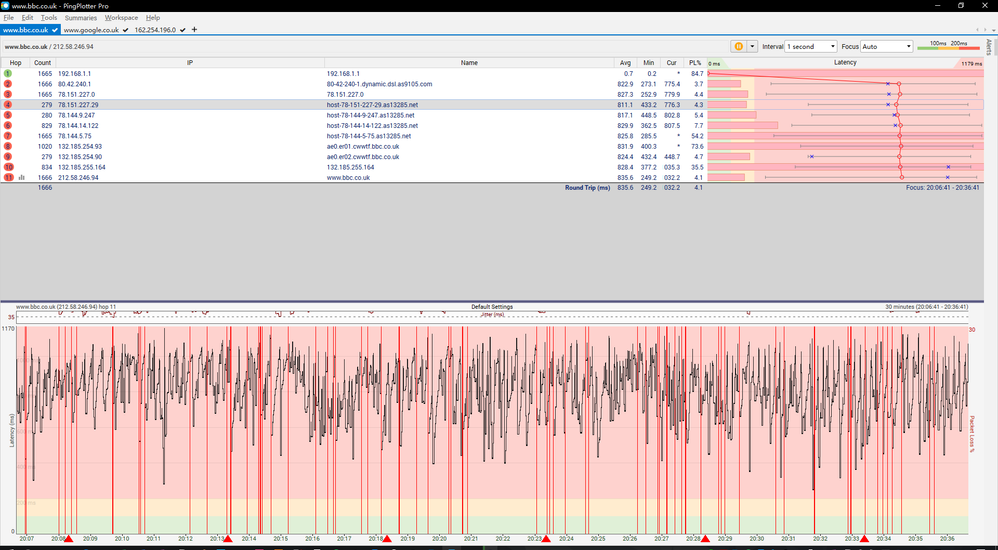Click the checkmark on the www.google.co.uk tab
This screenshot has width=998, height=550.
[125, 30]
